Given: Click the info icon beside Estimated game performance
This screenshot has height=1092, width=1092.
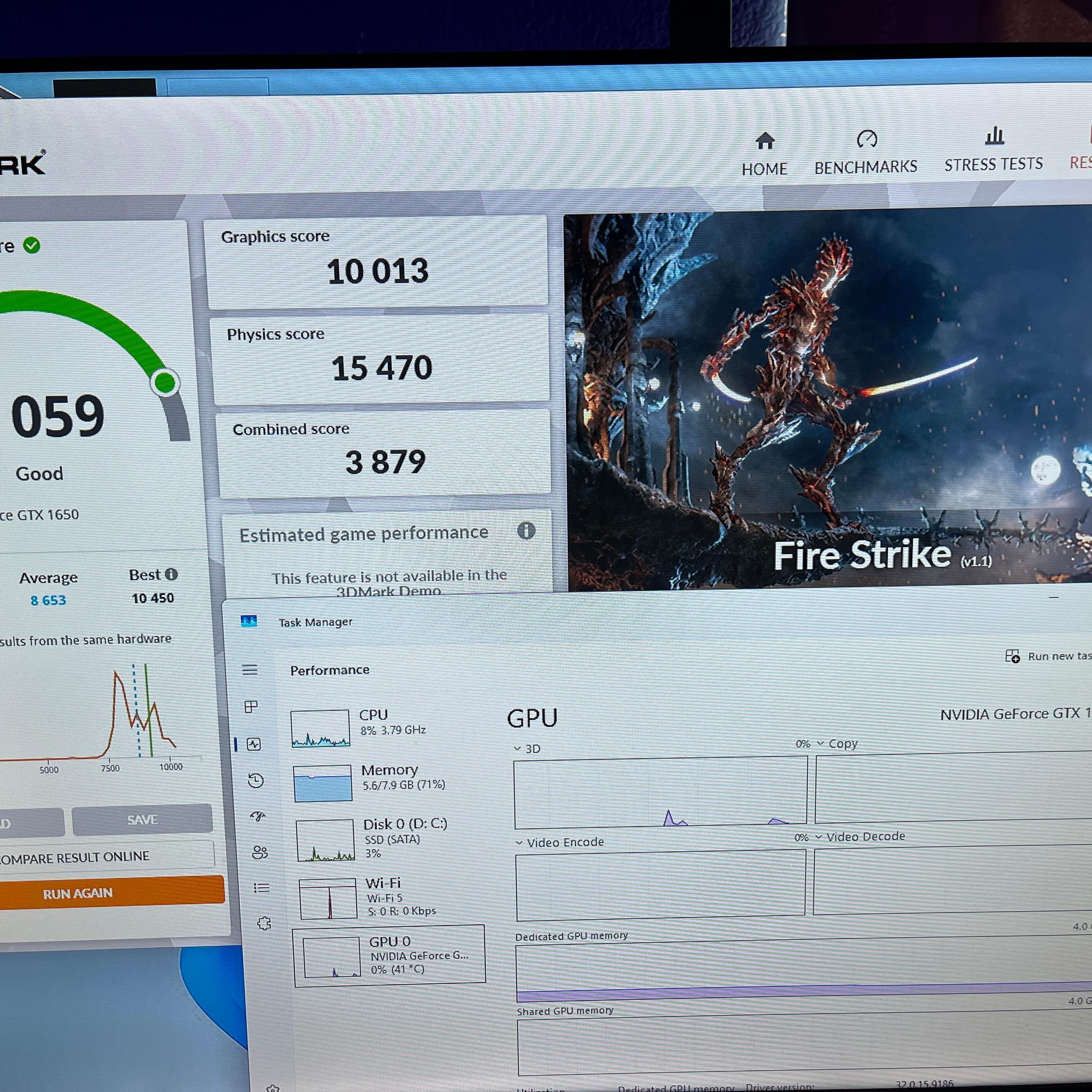Looking at the screenshot, I should pyautogui.click(x=526, y=530).
